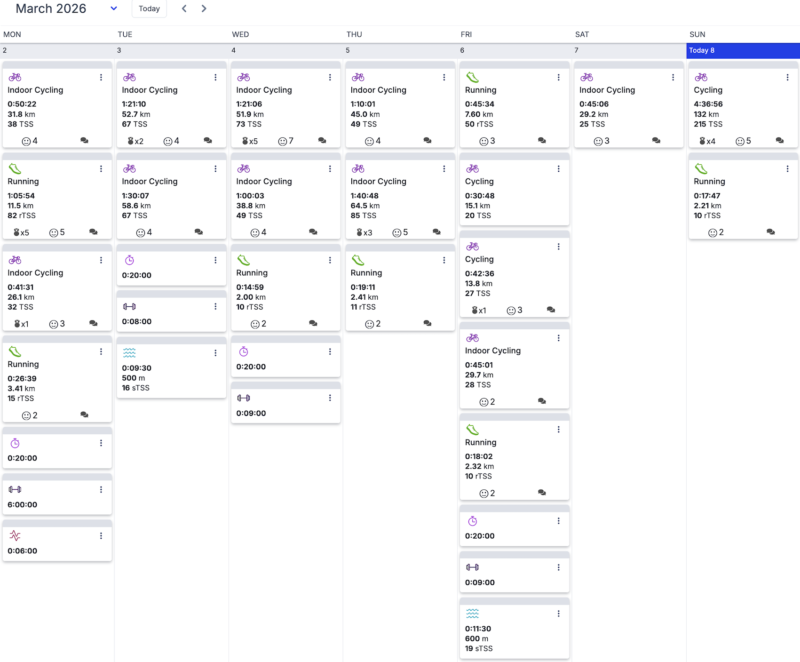The height and width of the screenshot is (662, 800).
Task: Click the swim icon on Tuesday's 500 m card
Action: [x=129, y=353]
